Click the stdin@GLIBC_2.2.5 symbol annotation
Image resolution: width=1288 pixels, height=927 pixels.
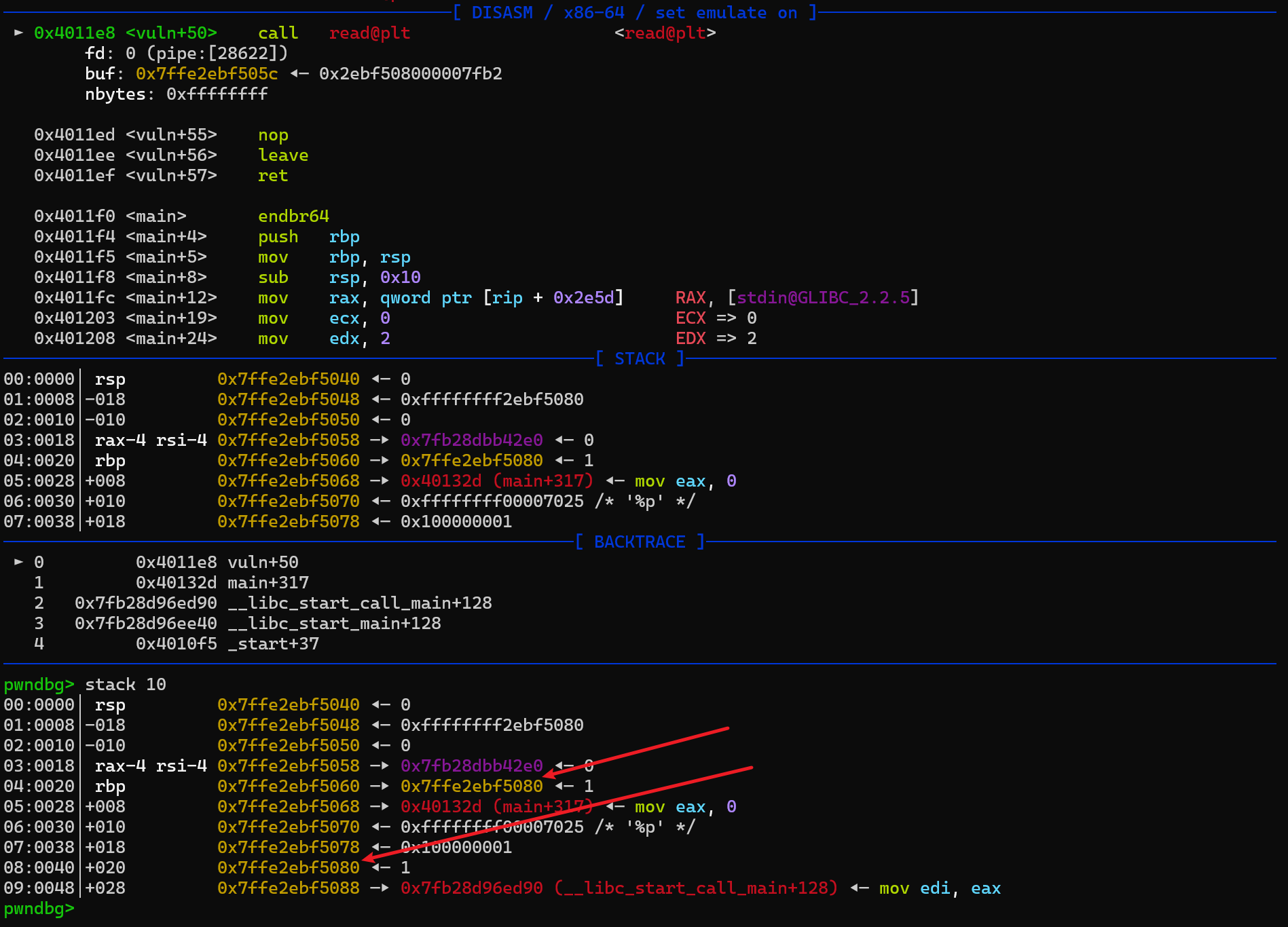[823, 298]
